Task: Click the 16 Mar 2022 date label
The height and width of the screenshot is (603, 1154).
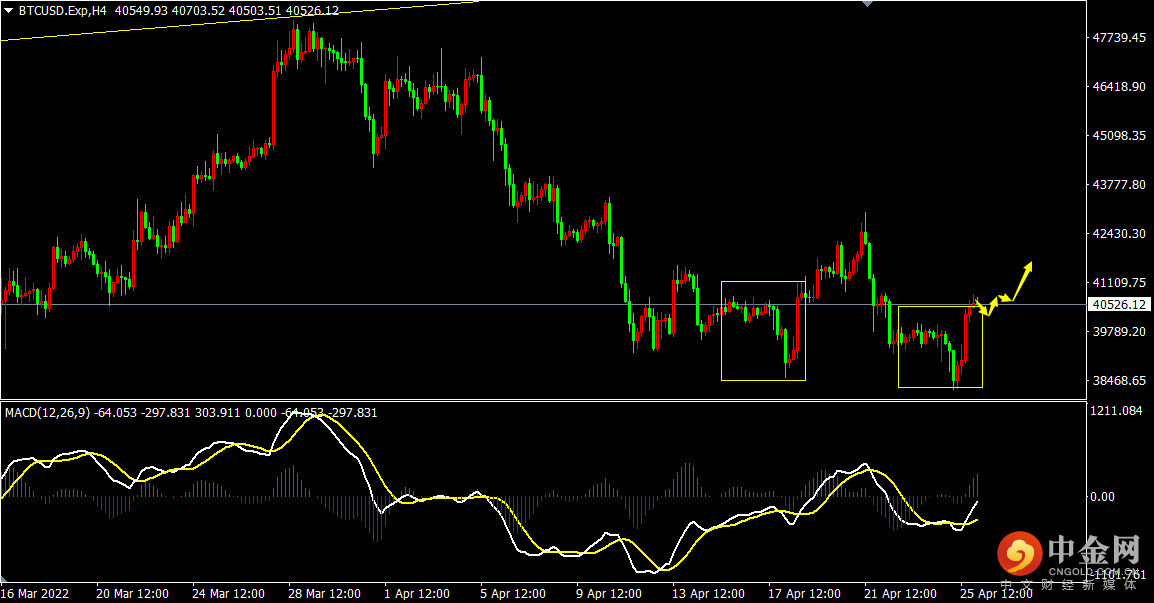Action: [x=35, y=594]
